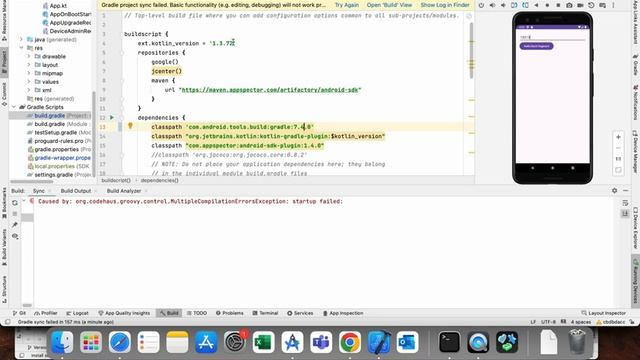Screen dimensions: 640x360
Task: Click the emulator back arrow icon
Action: point(536,5)
